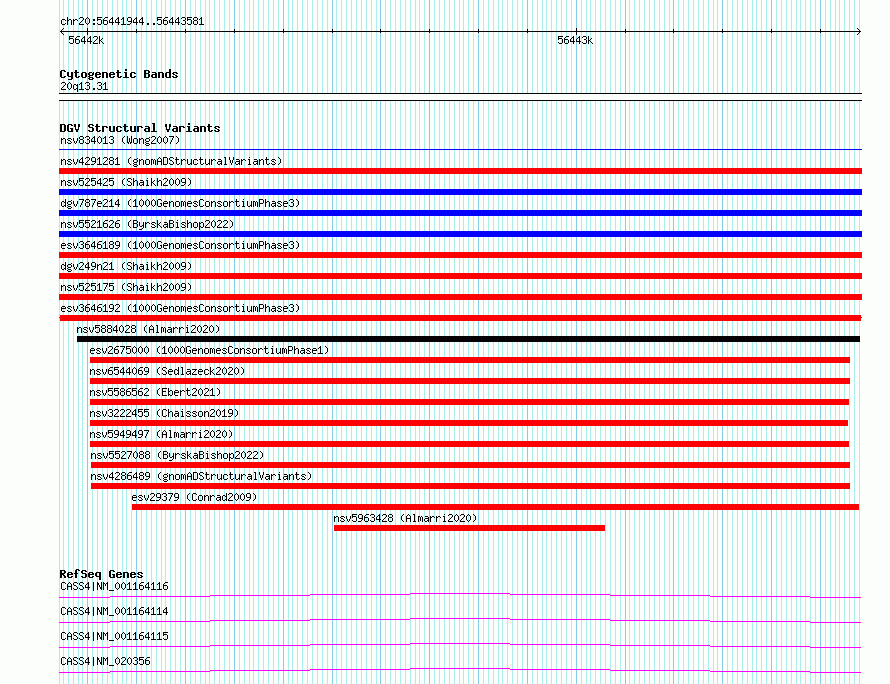This screenshot has height=684, width=890.
Task: Click the 56442k ruler label
Action: [x=86, y=40]
